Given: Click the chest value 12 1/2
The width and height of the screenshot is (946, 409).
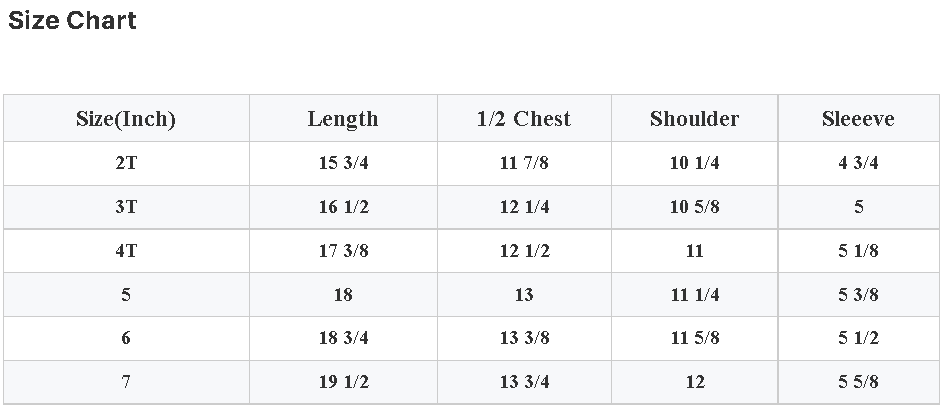Looking at the screenshot, I should pyautogui.click(x=524, y=251).
